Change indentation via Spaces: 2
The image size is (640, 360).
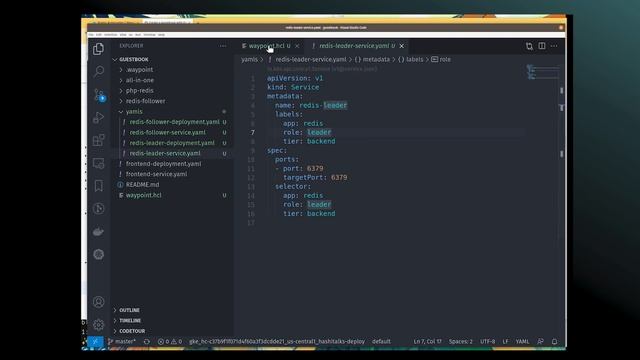point(460,342)
